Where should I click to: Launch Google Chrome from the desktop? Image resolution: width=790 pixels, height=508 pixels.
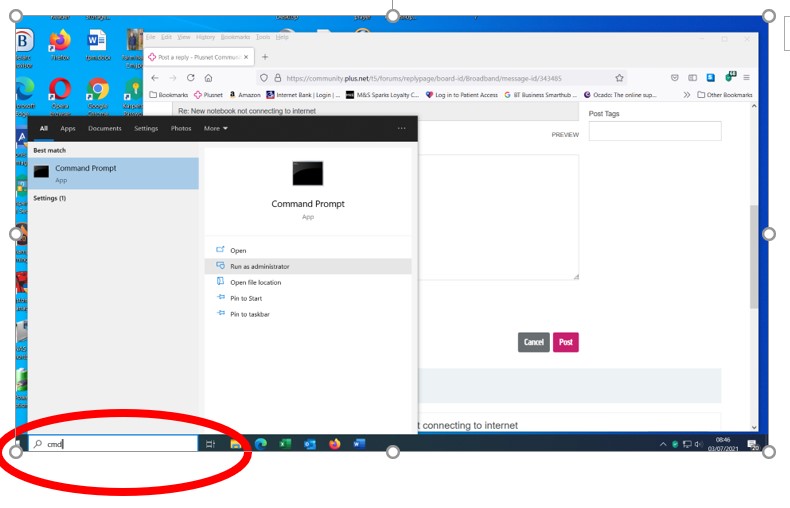click(x=98, y=93)
